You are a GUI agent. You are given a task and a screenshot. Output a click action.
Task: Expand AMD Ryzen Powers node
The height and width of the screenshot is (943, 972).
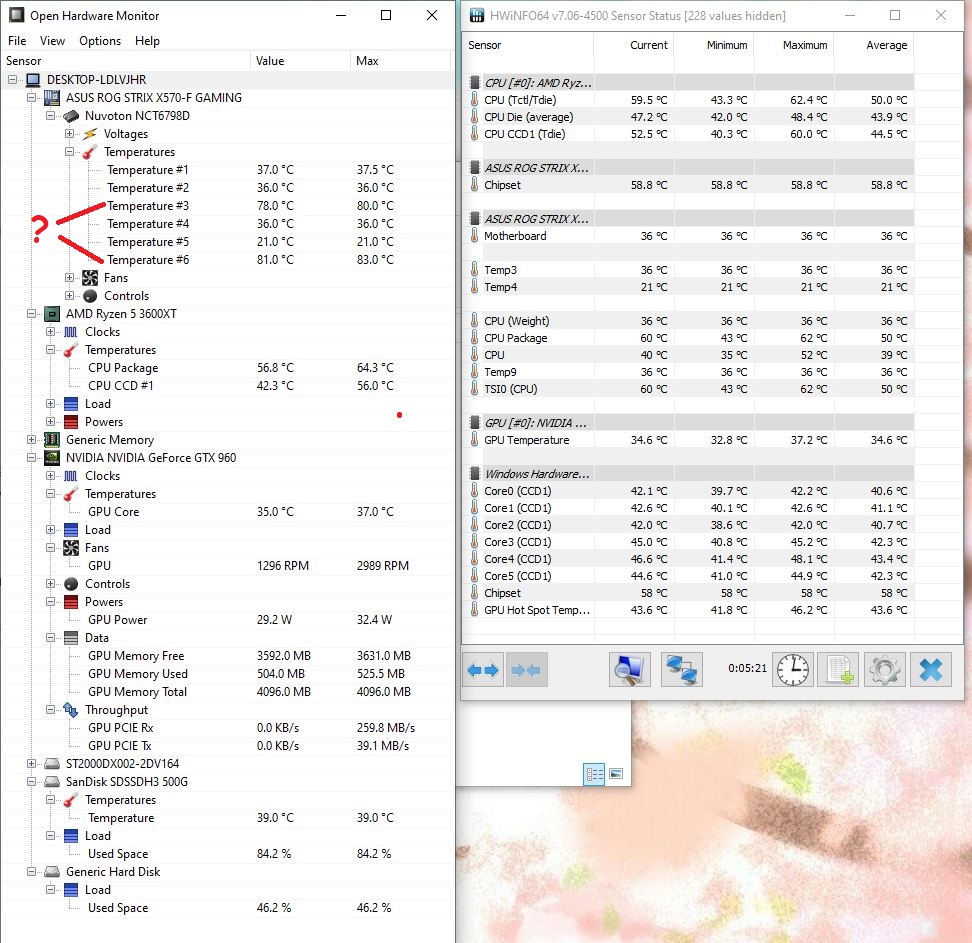click(x=51, y=422)
